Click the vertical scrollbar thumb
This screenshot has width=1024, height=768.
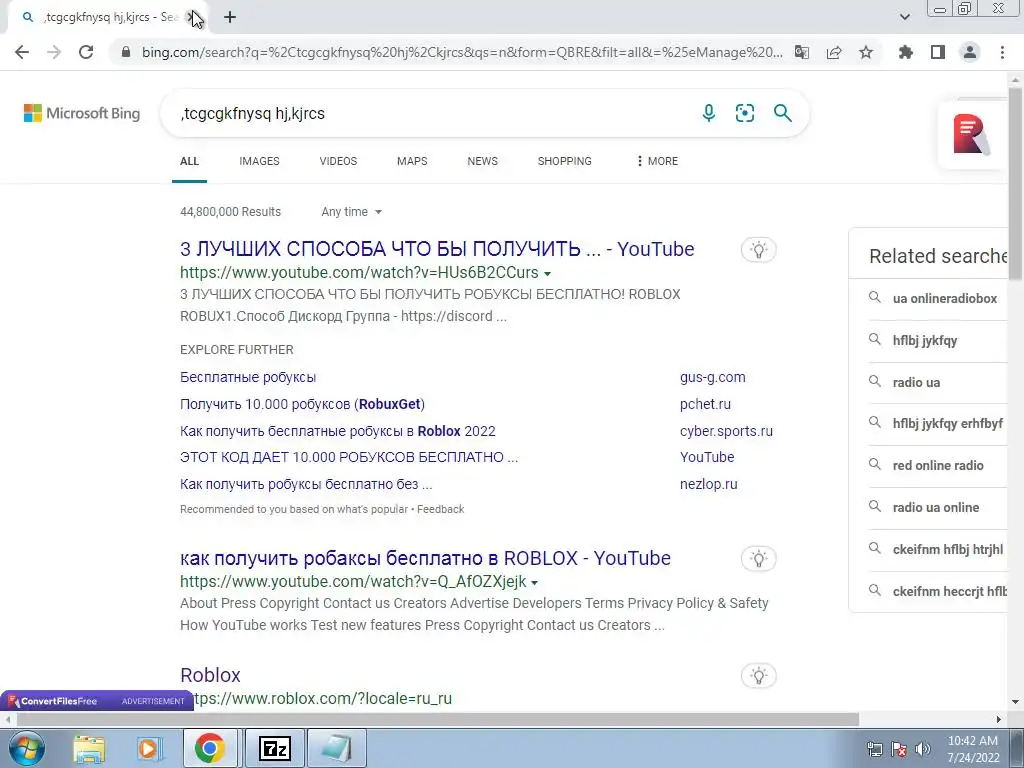click(1015, 183)
